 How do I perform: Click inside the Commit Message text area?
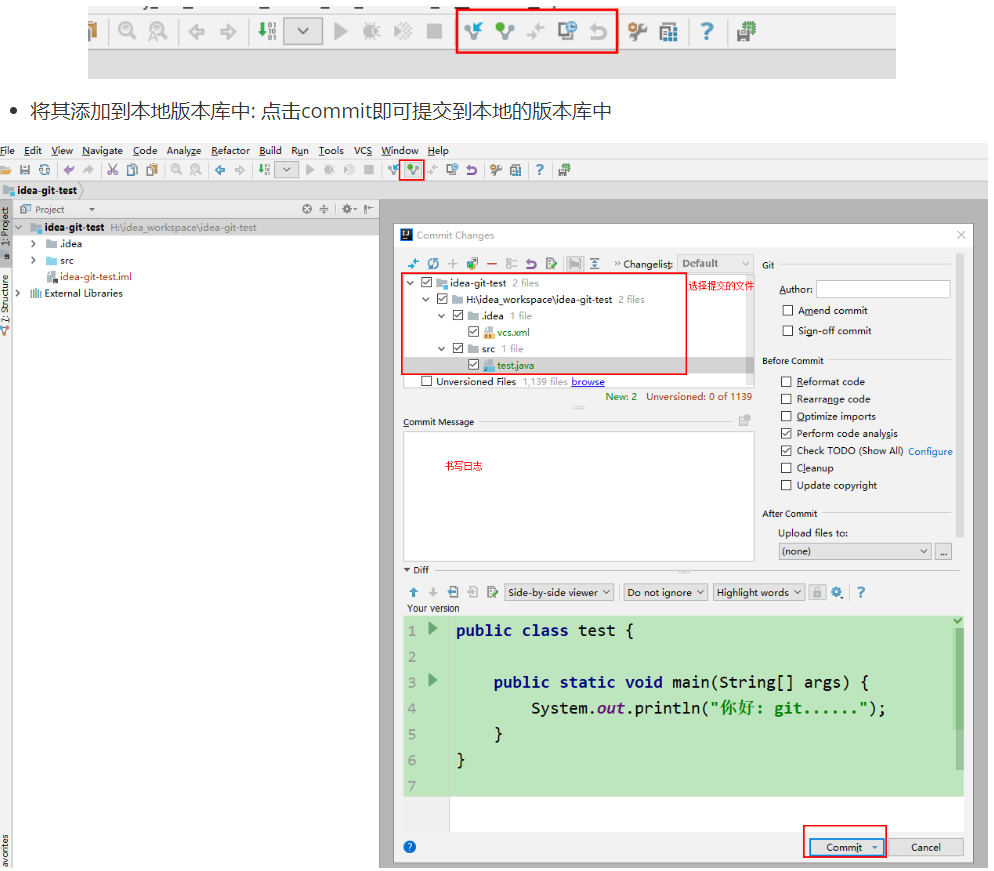coord(578,496)
